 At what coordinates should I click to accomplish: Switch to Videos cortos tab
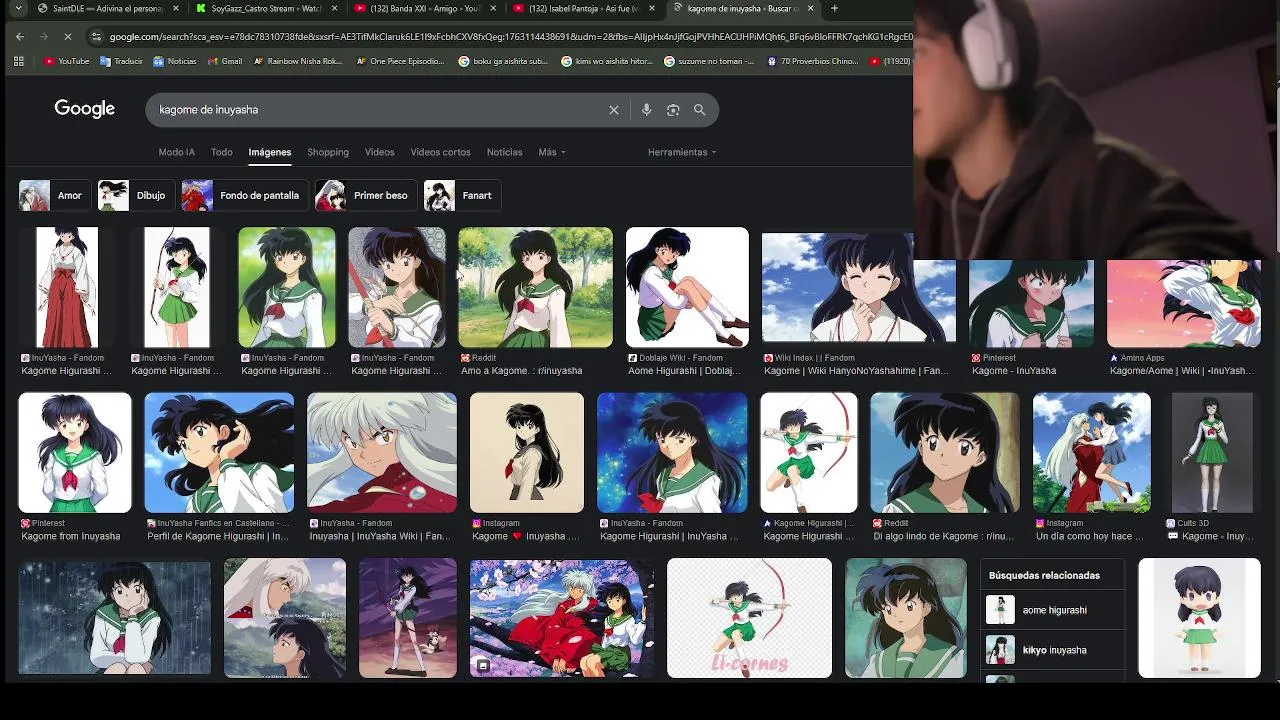click(x=440, y=152)
